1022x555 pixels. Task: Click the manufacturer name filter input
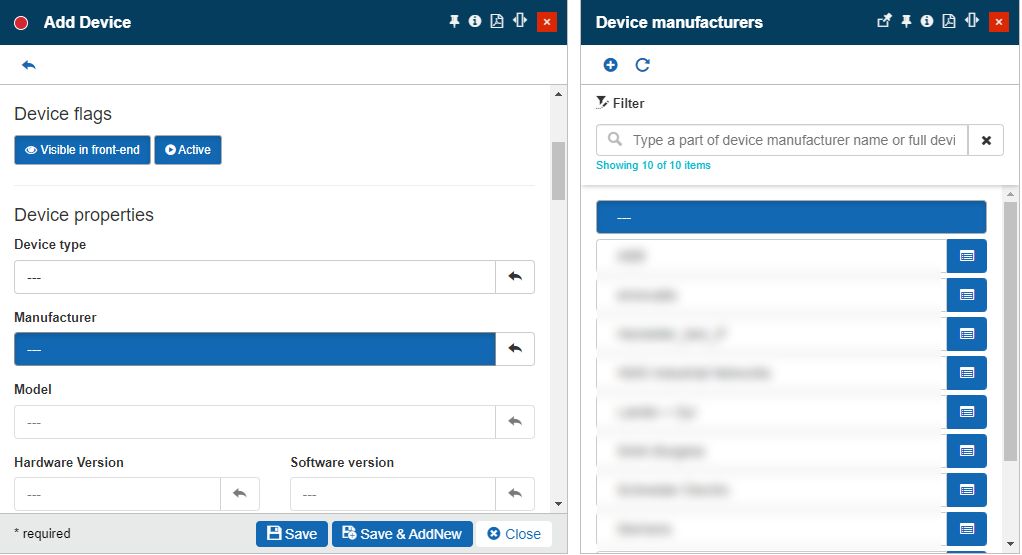[x=795, y=140]
